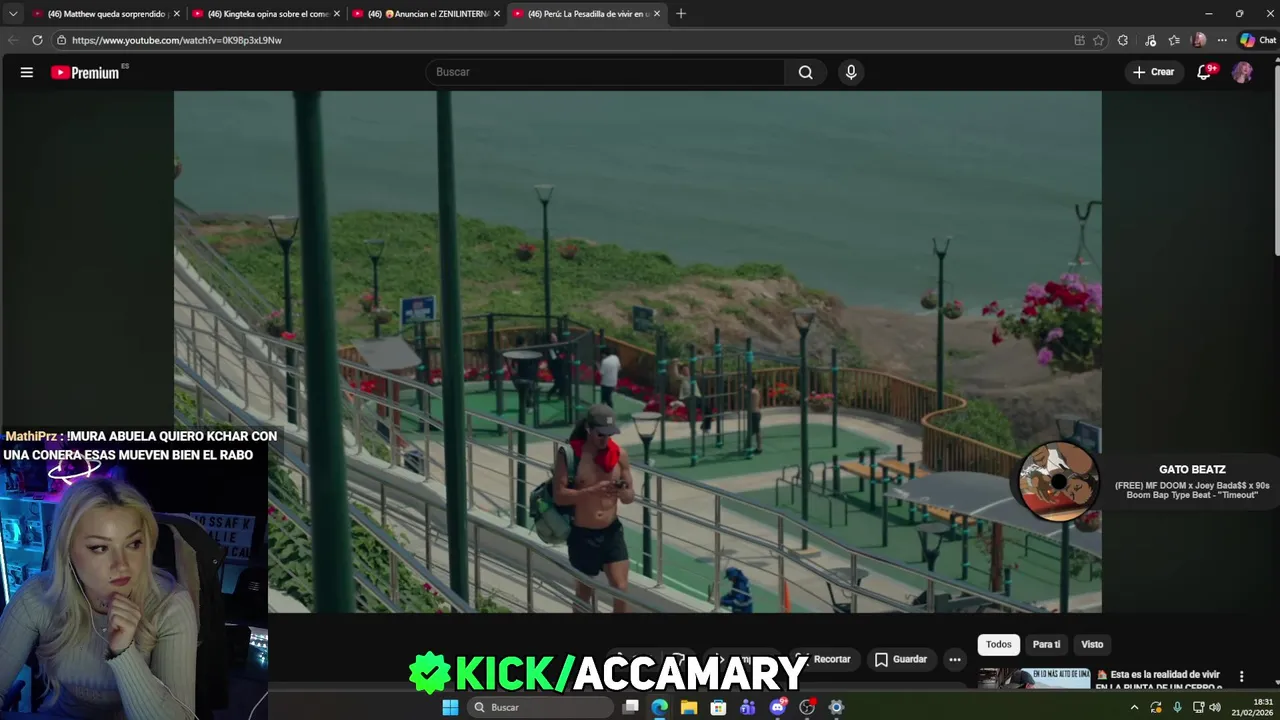Open the network tray icon

[x=1199, y=707]
